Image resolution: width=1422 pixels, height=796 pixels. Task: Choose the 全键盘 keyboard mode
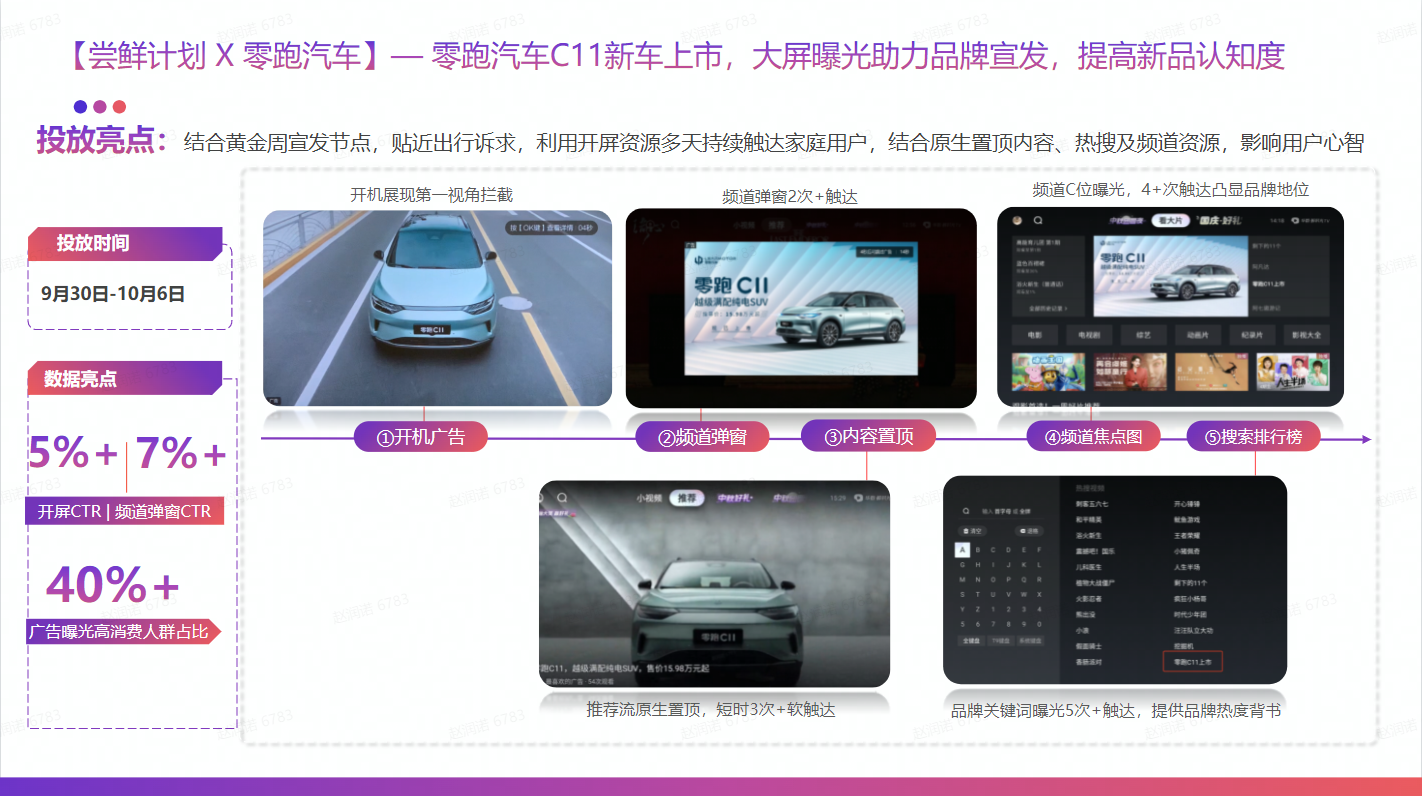(x=971, y=641)
